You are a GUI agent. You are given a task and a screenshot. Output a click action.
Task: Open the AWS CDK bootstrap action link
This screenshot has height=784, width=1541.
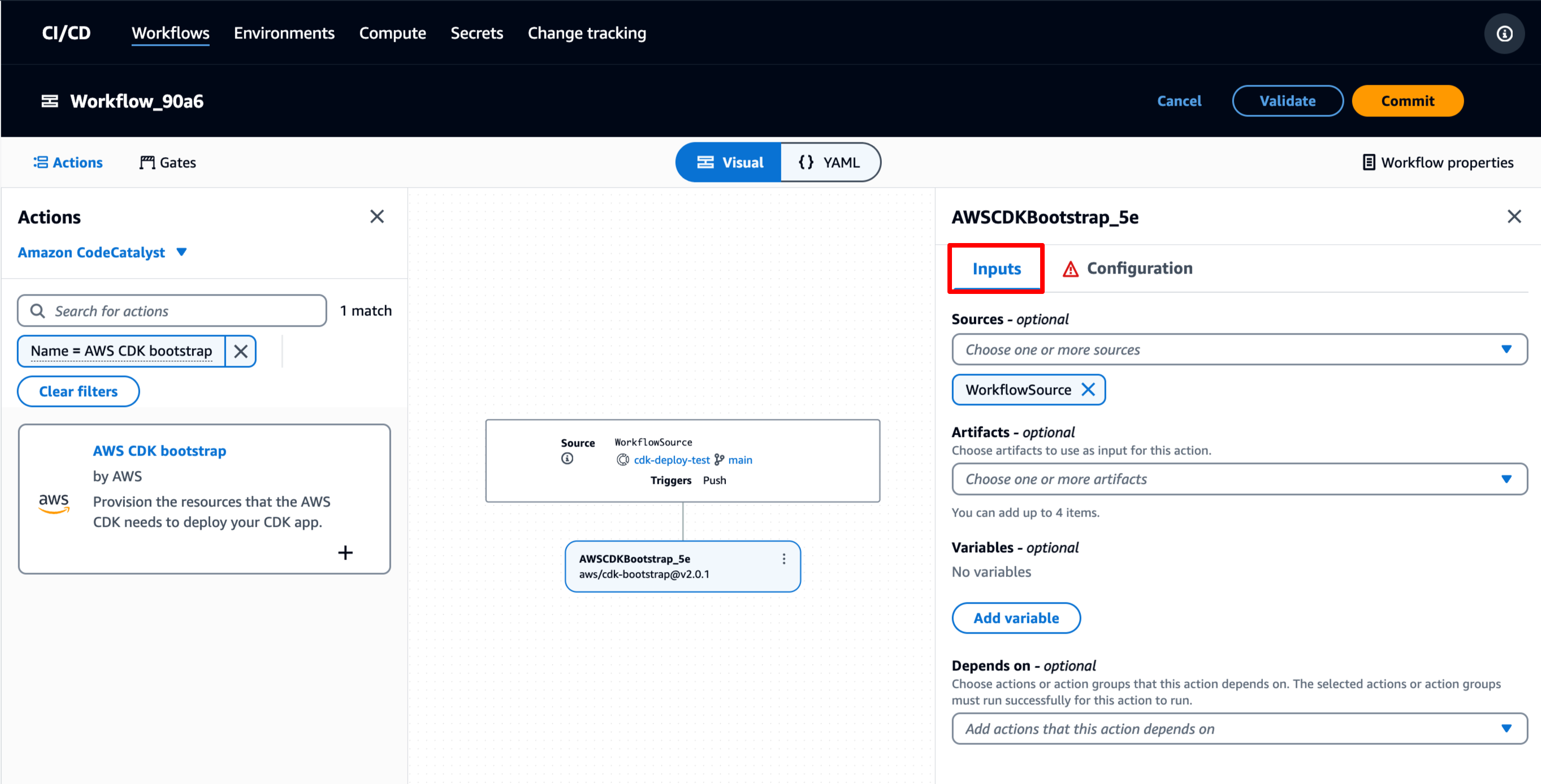tap(160, 451)
